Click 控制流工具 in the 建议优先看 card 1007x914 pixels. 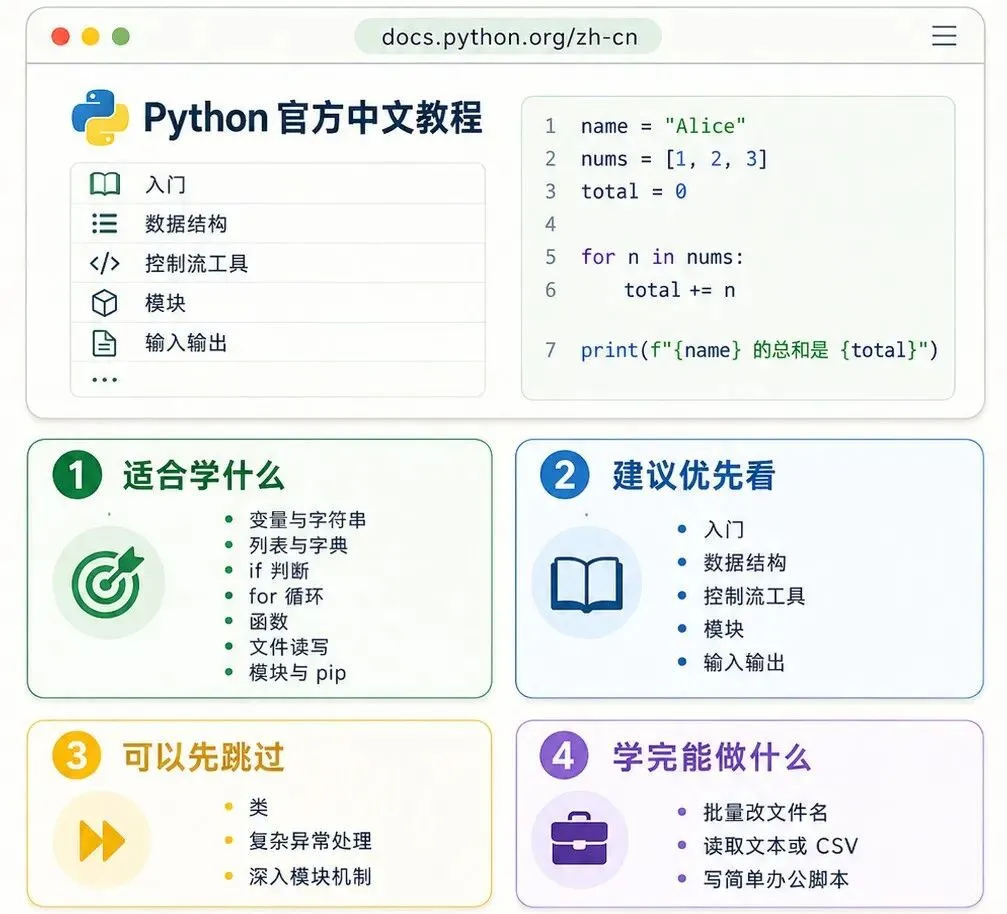point(755,596)
